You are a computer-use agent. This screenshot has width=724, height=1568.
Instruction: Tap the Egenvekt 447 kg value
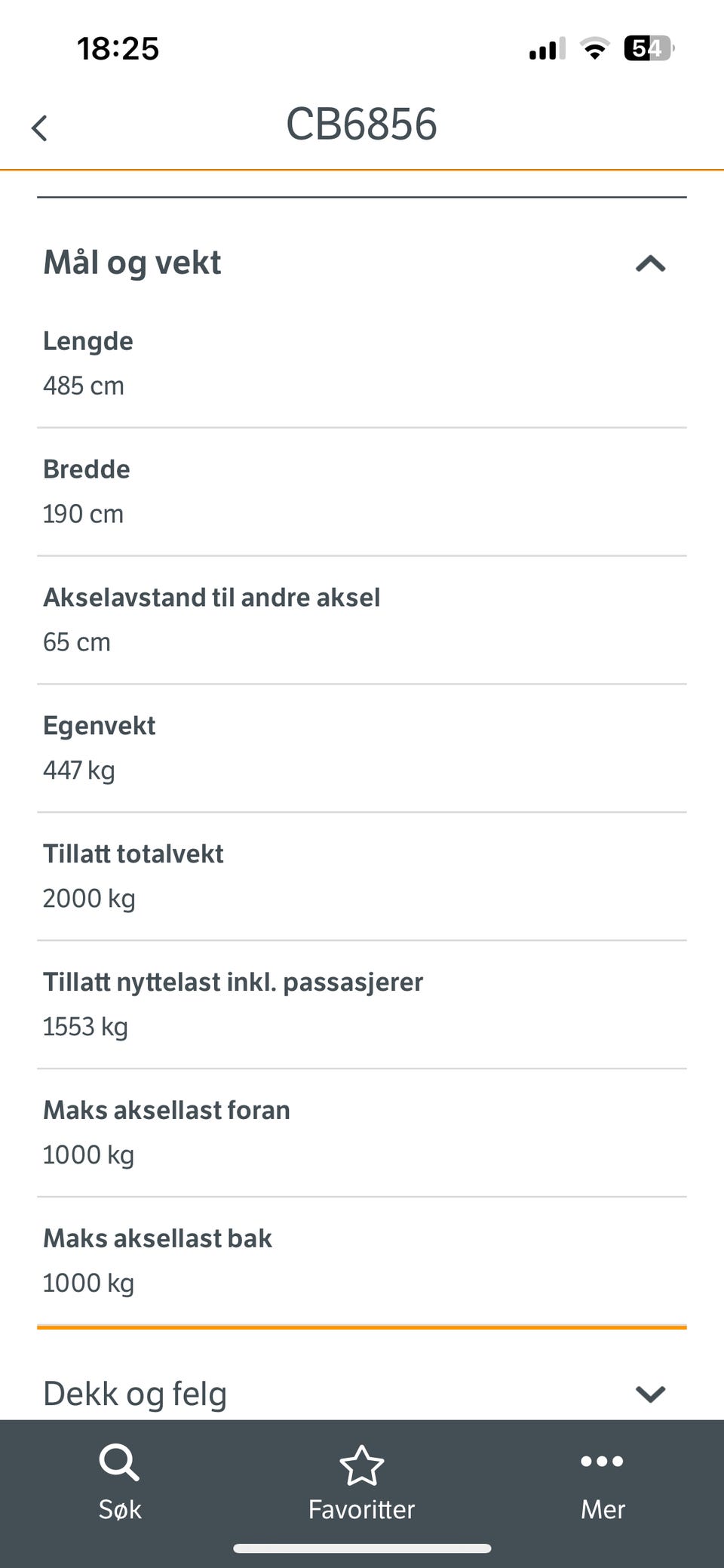[79, 770]
